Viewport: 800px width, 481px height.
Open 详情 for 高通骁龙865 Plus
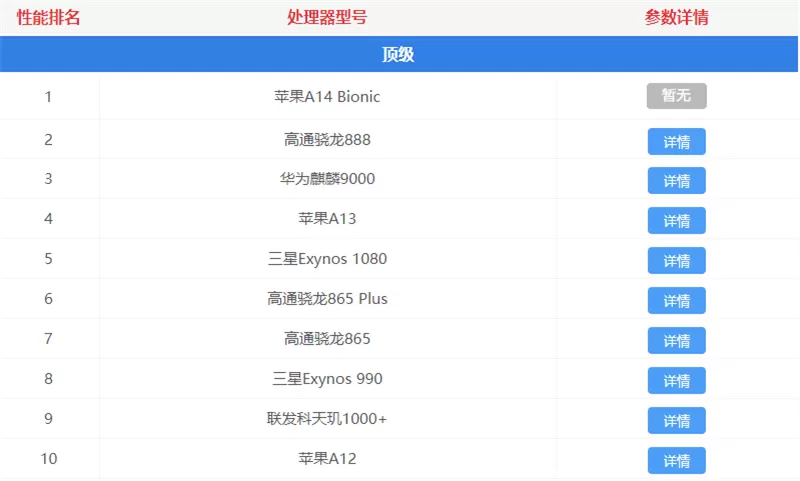677,300
